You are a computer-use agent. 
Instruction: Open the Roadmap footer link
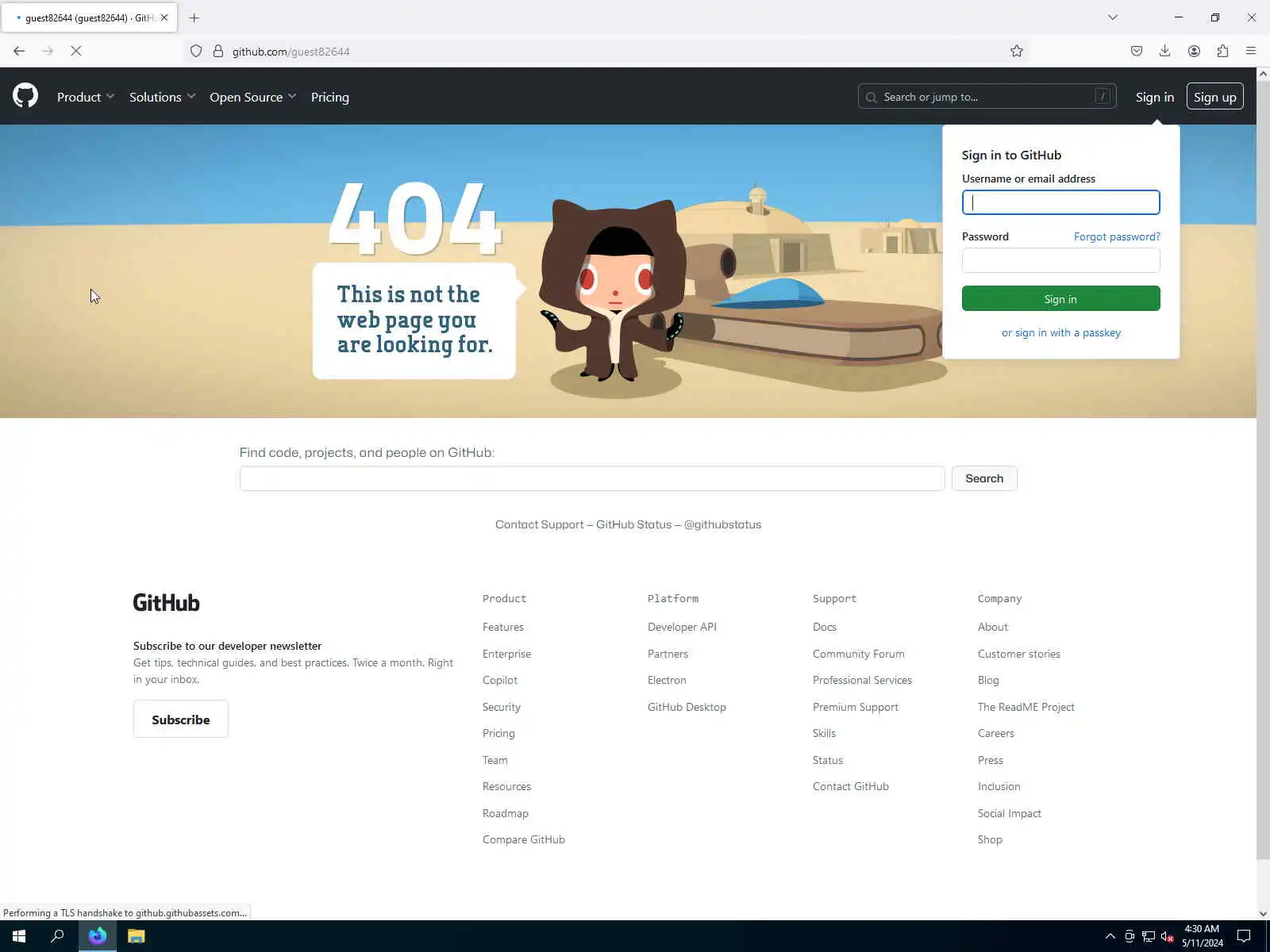tap(506, 813)
